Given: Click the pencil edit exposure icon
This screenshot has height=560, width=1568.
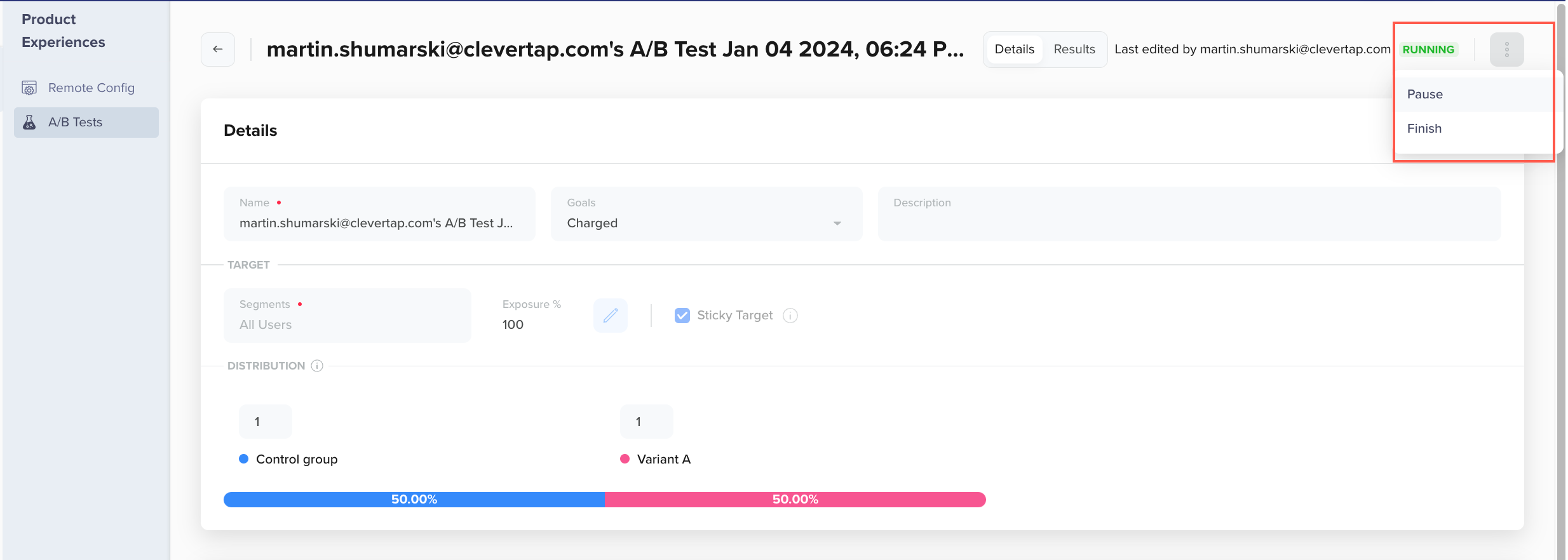Looking at the screenshot, I should pos(611,315).
